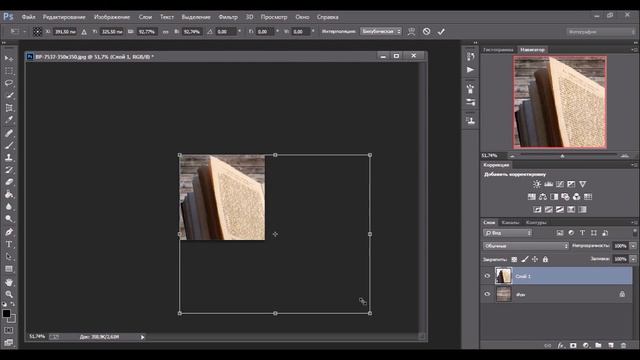The image size is (640, 360).
Task: Cancel the transform with the circle-slash icon
Action: point(427,31)
